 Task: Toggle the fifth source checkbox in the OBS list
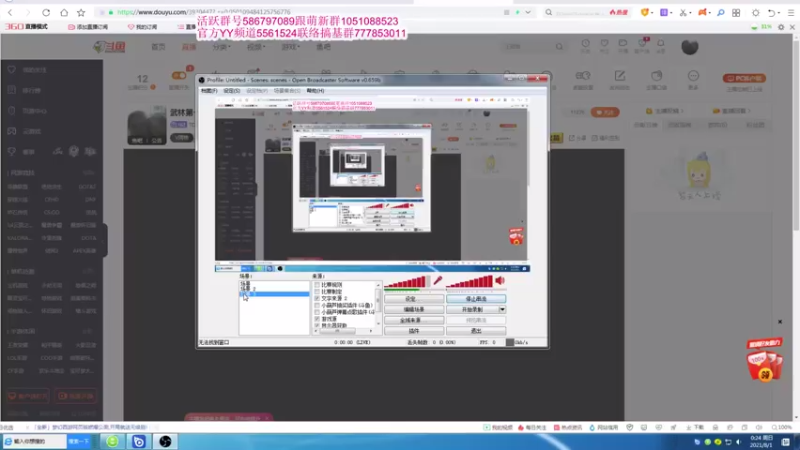pyautogui.click(x=317, y=312)
